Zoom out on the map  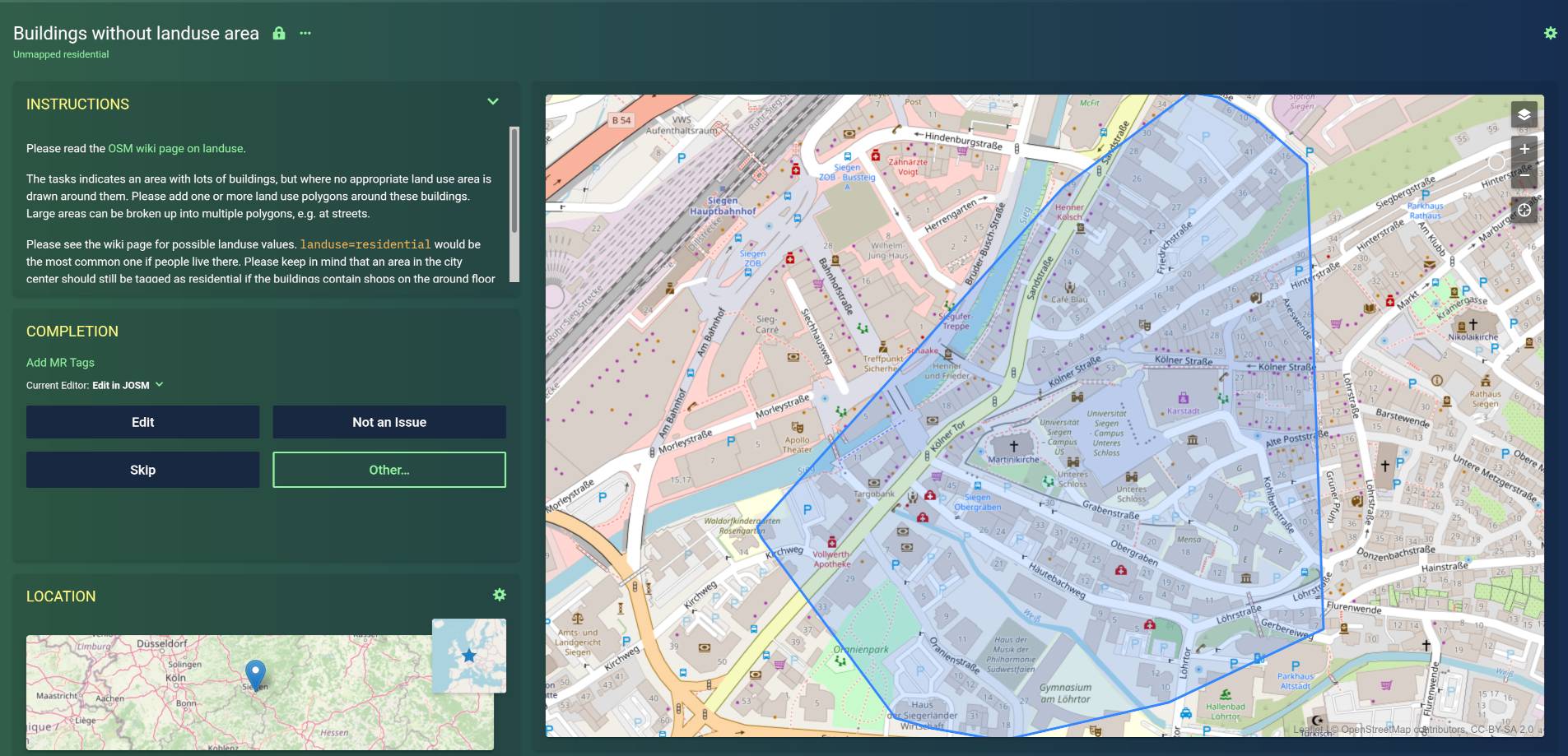[1524, 174]
